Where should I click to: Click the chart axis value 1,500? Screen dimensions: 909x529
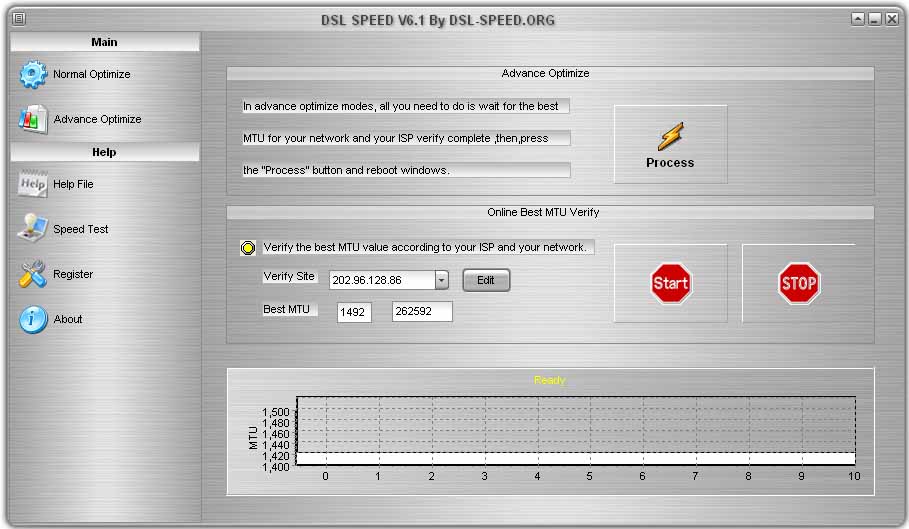275,412
